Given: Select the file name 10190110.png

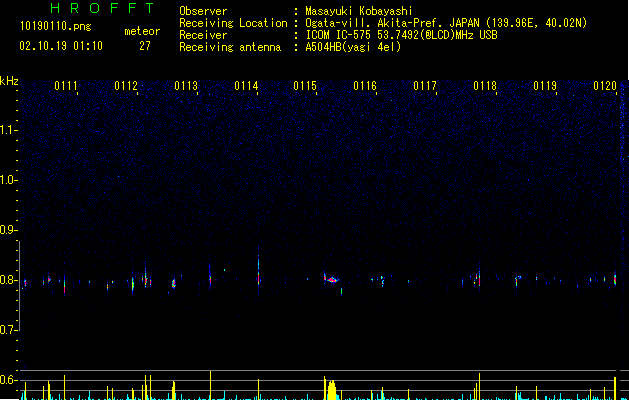Looking at the screenshot, I should (x=55, y=27).
